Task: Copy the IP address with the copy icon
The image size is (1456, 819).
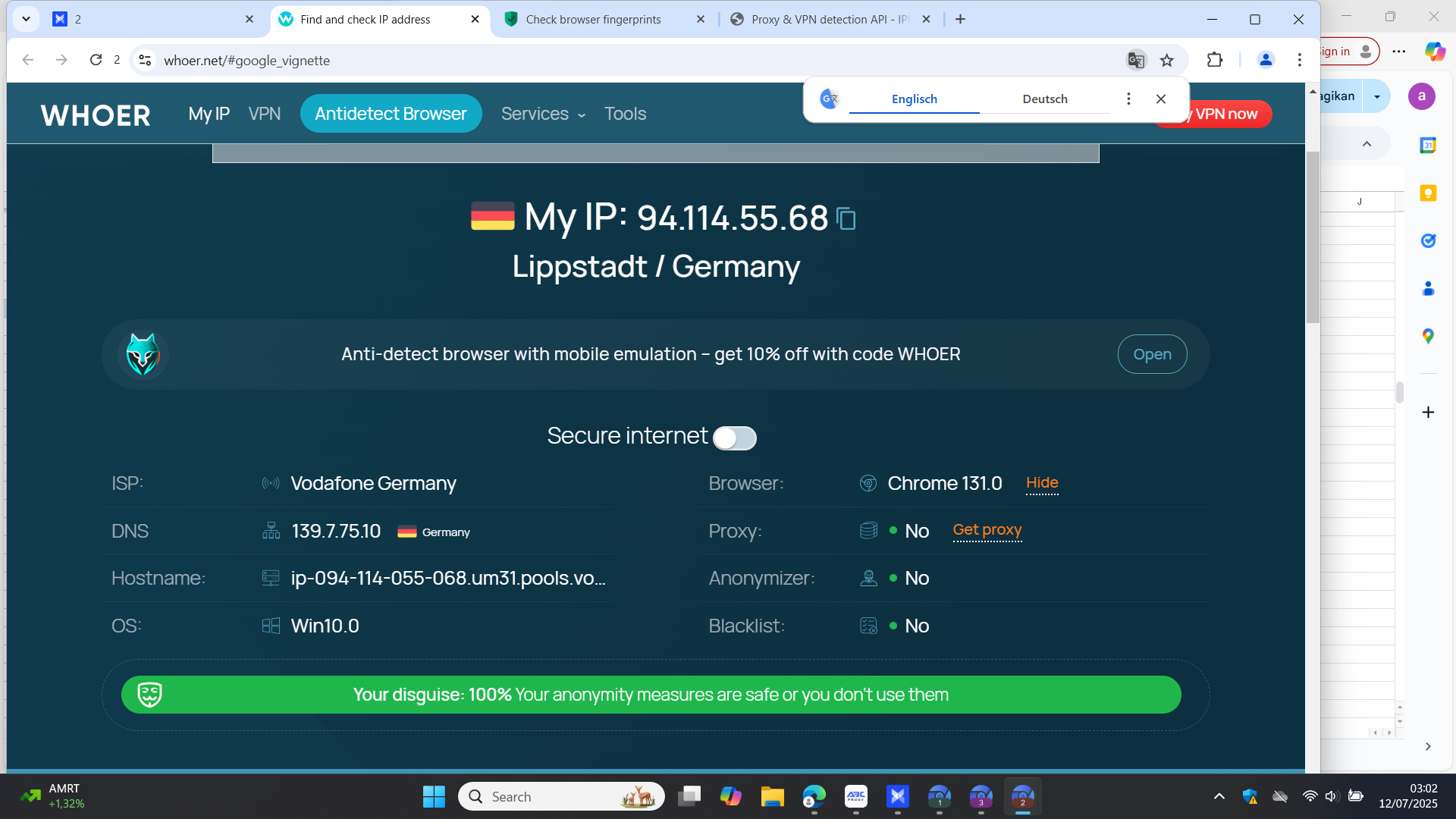Action: tap(846, 219)
